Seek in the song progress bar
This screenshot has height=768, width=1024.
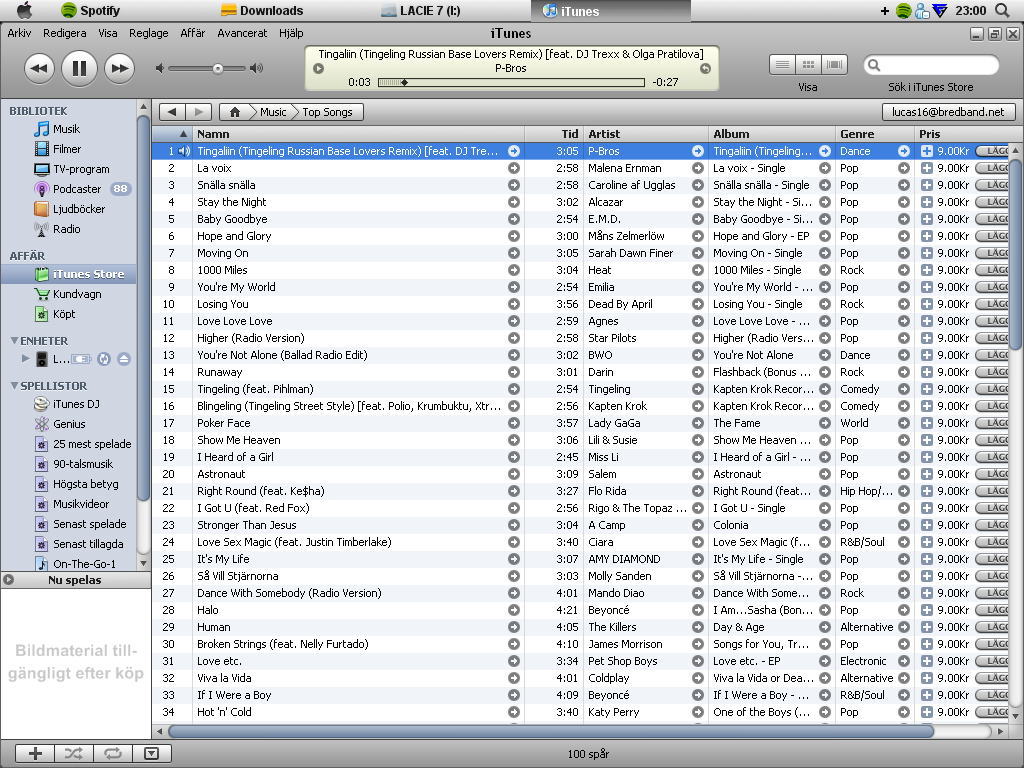coord(511,82)
